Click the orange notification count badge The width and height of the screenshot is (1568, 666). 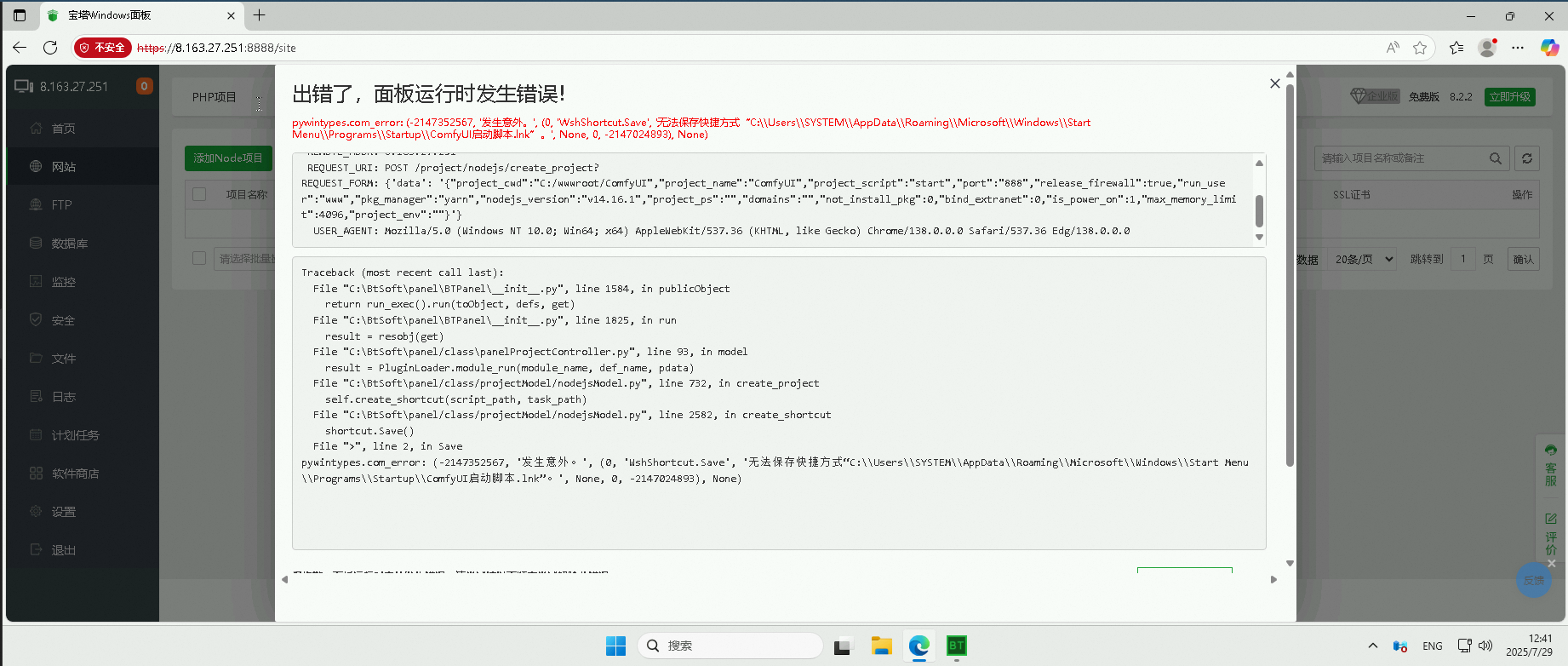[x=145, y=86]
